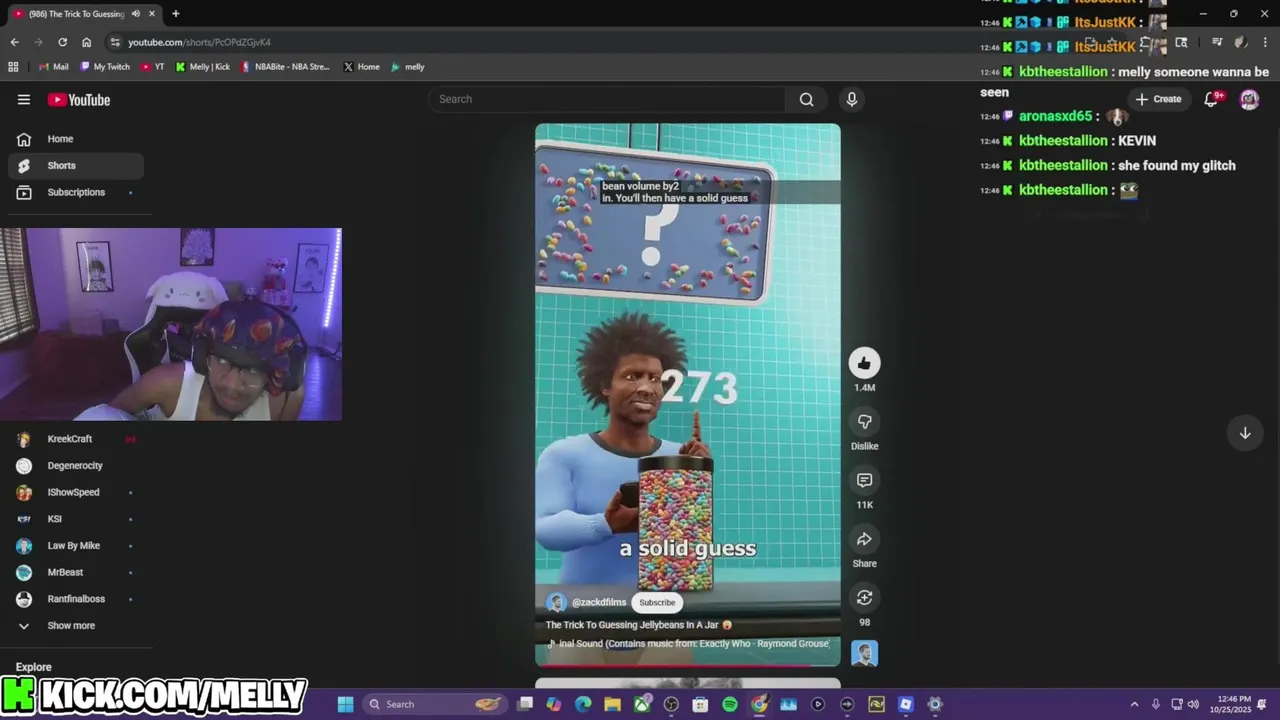Mute the tab via speaker icon

(x=135, y=14)
